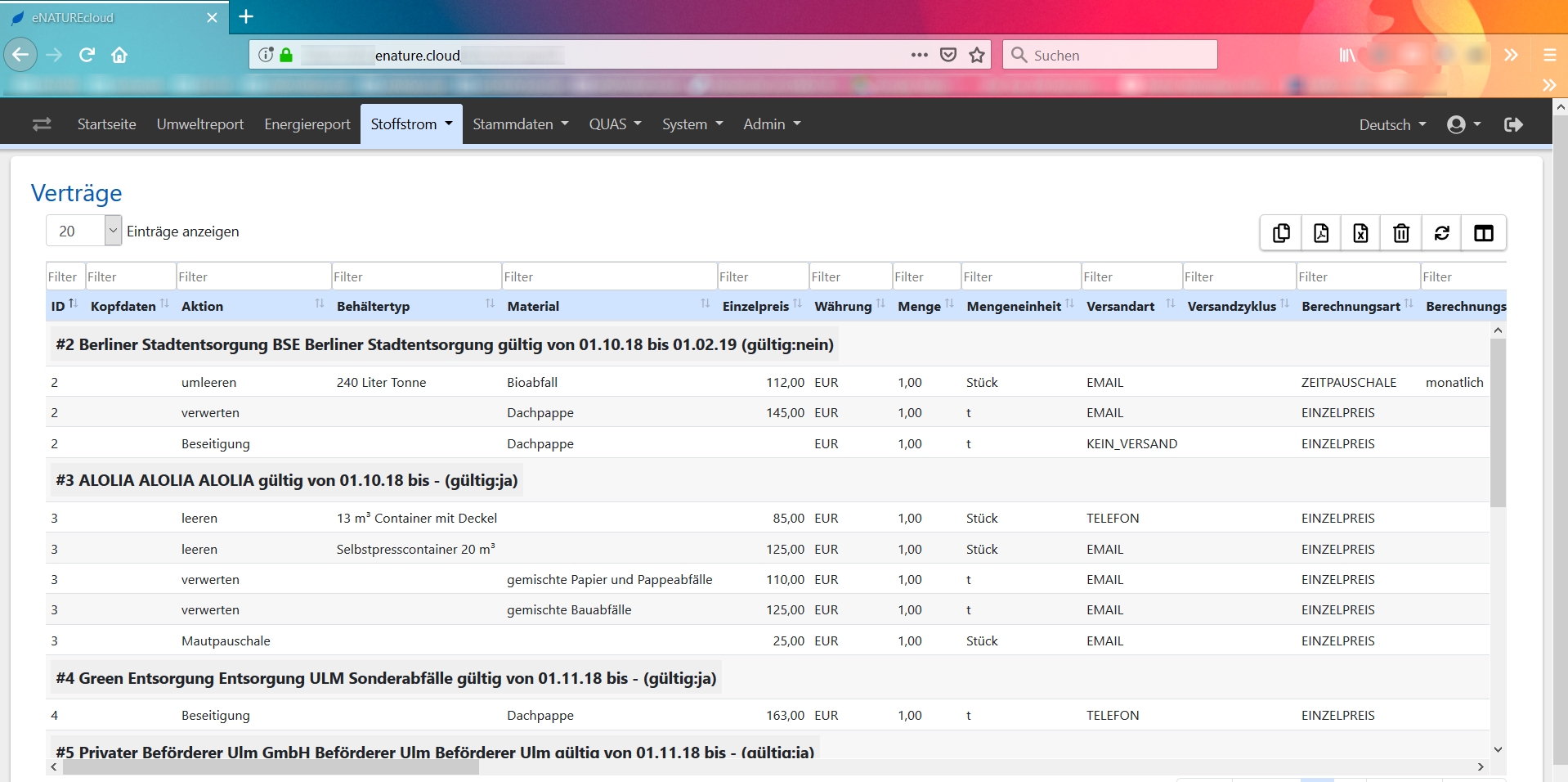
Task: Sort by Währung column header
Action: pos(849,306)
